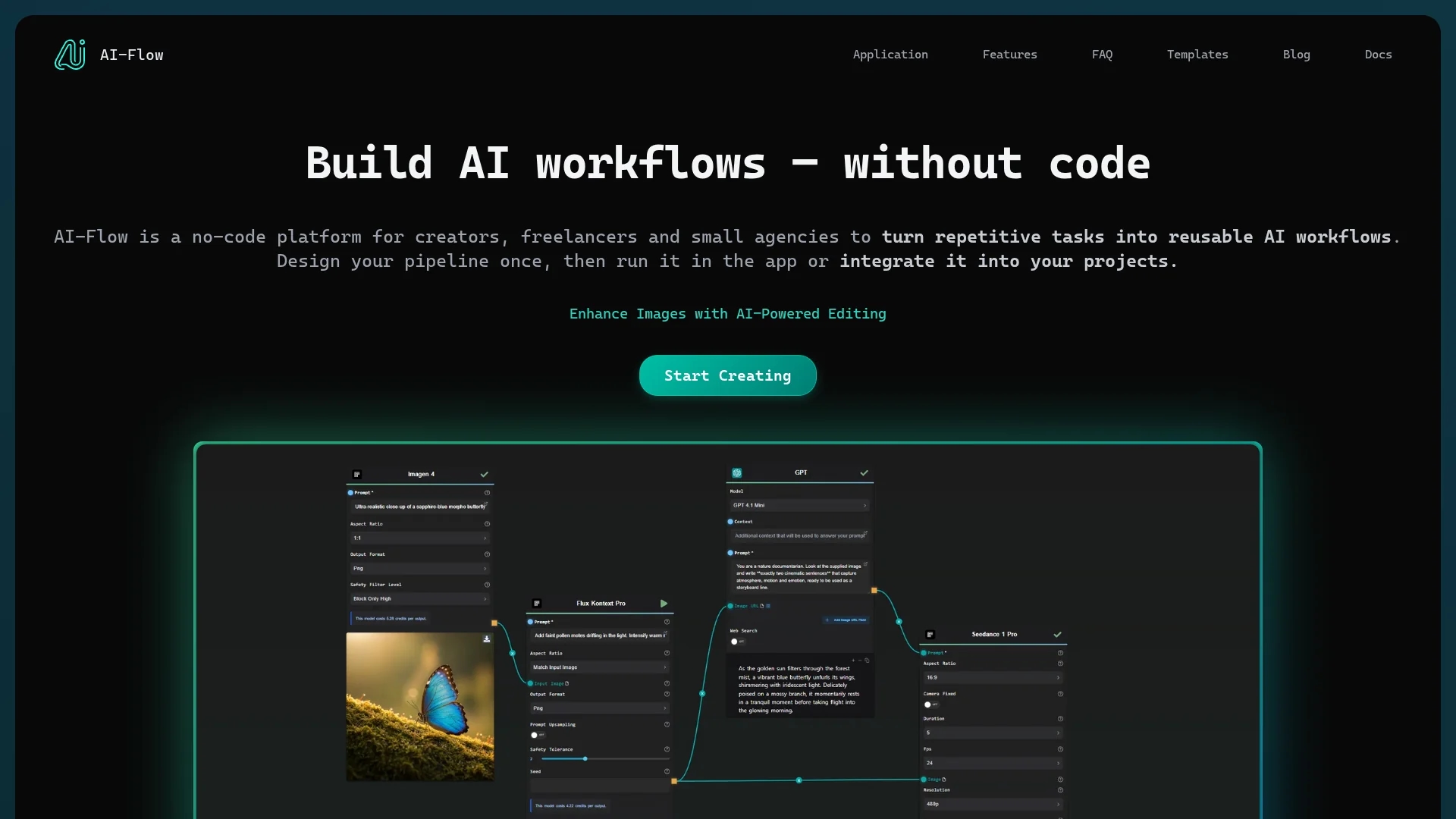Click the Camera Fixed help icon
This screenshot has height=819, width=1456.
coord(1060,694)
